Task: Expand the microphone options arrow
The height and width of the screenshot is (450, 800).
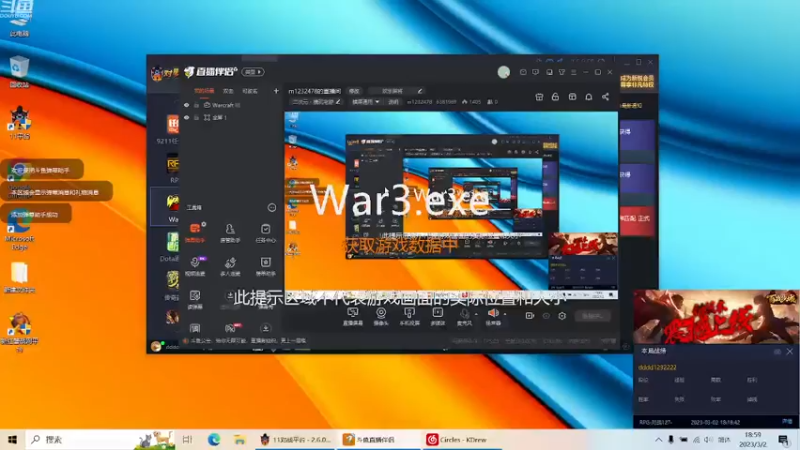Action: 476,314
